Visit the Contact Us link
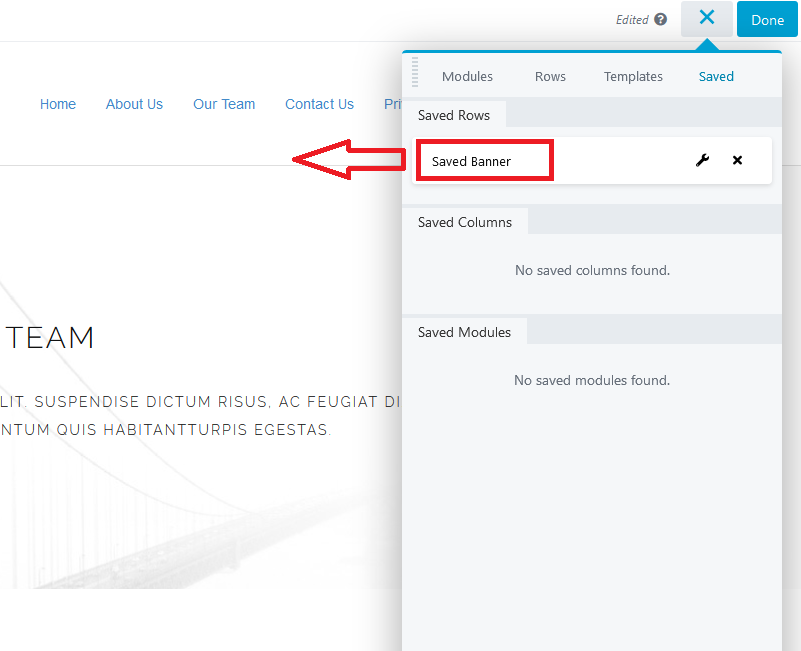The width and height of the screenshot is (801, 651). (319, 104)
